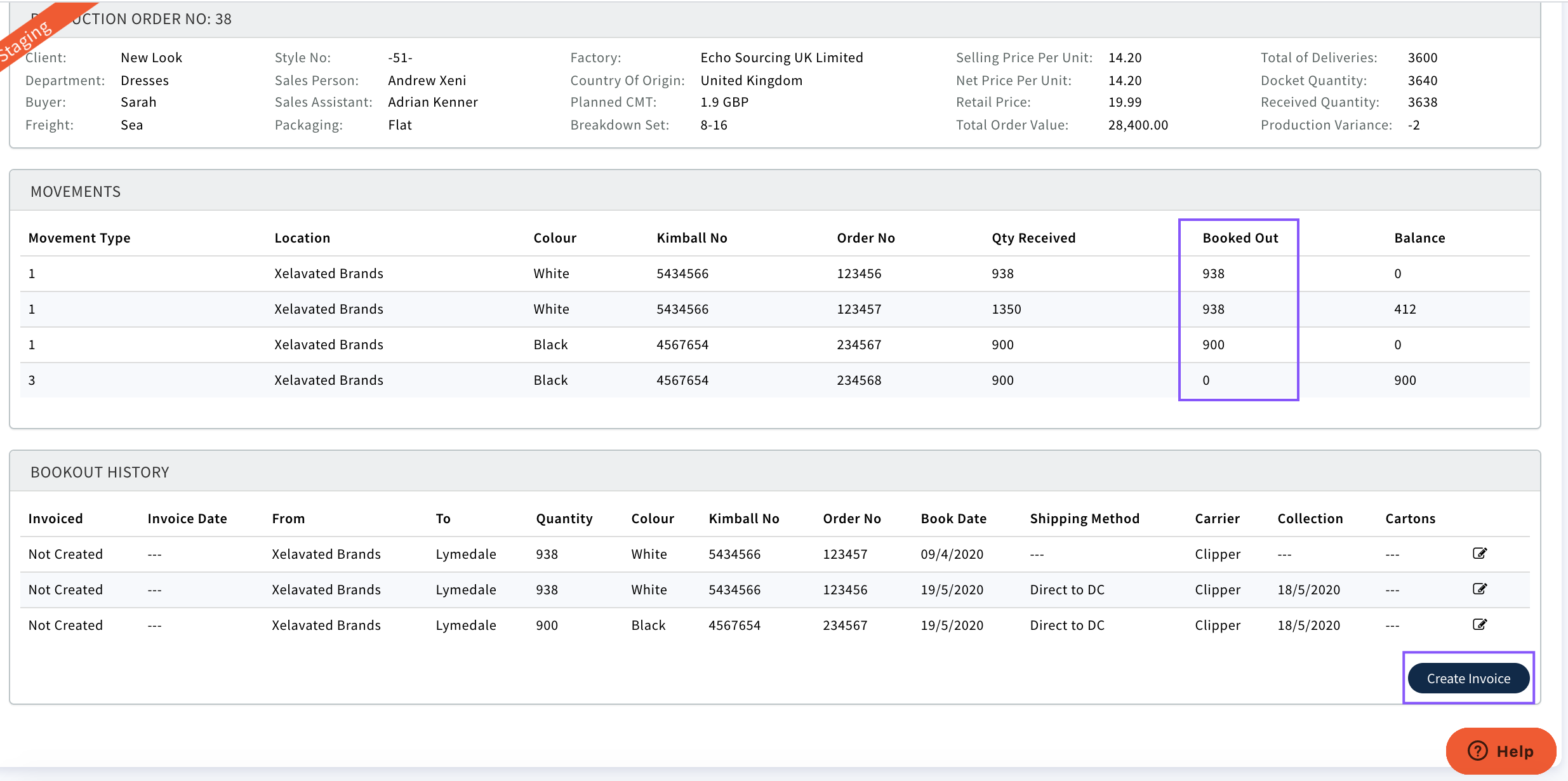Click Echo Sourcing UK Limited factory name
Image resolution: width=1568 pixels, height=781 pixels.
click(781, 58)
